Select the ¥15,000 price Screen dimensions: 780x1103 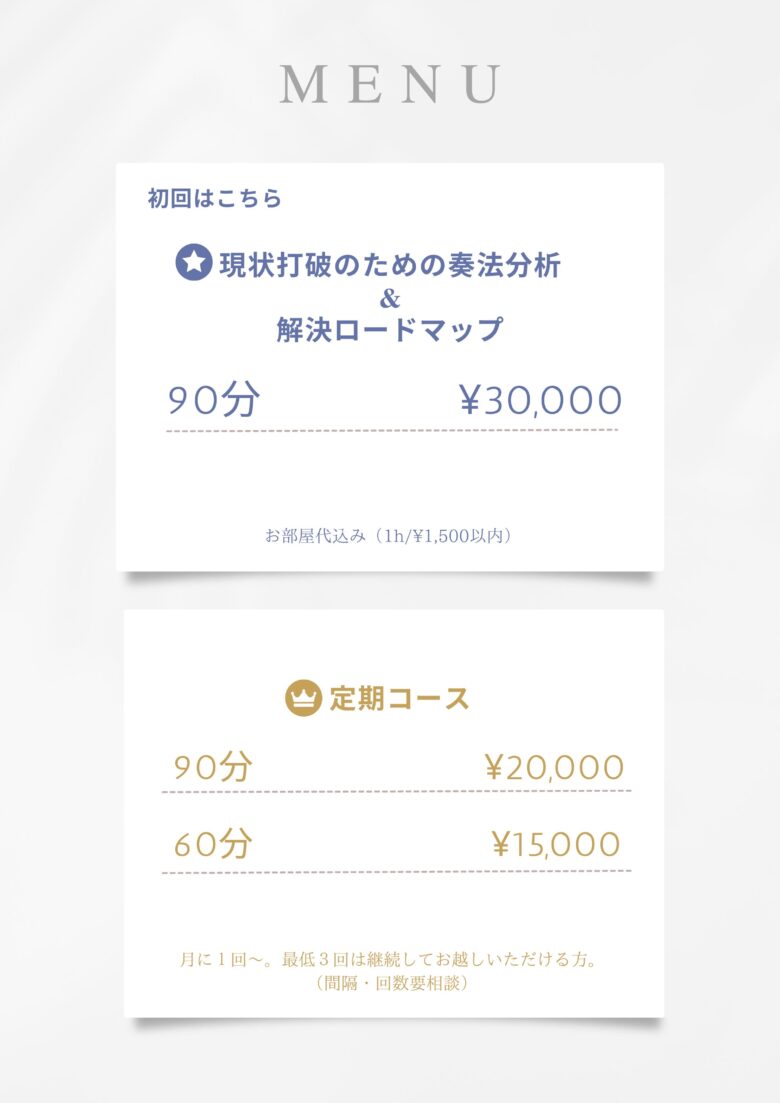pos(556,844)
